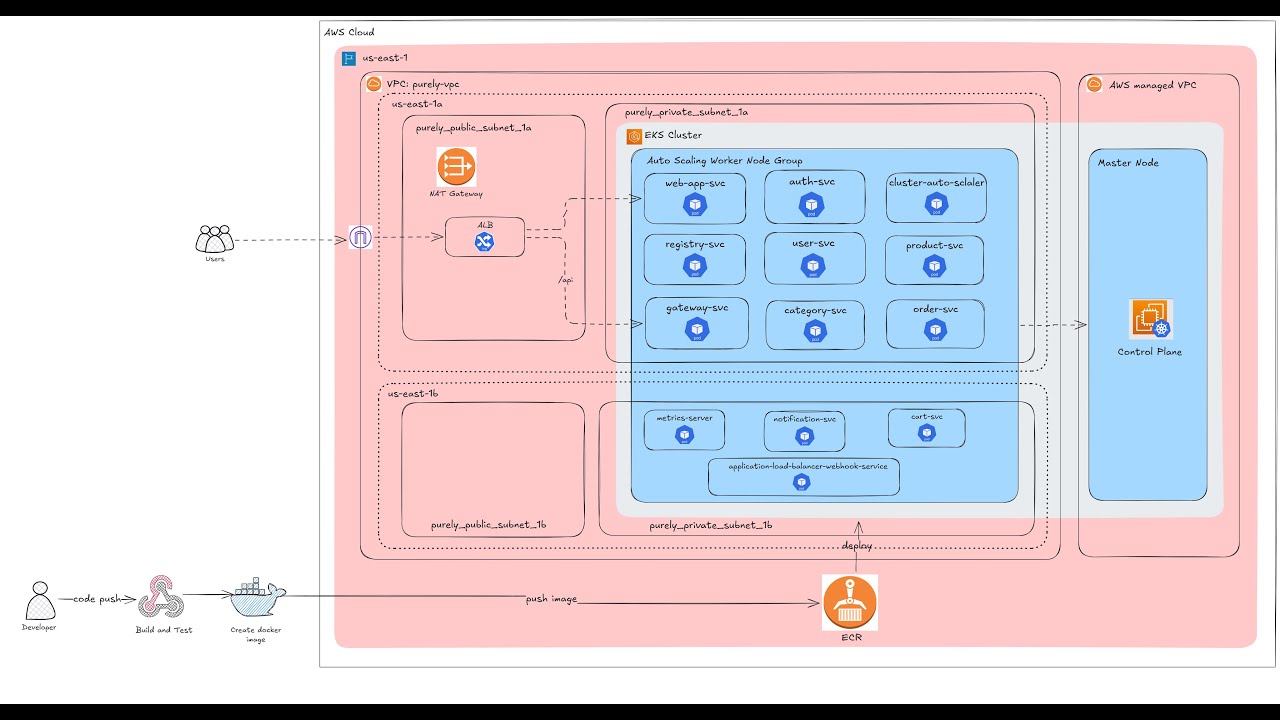Image resolution: width=1280 pixels, height=720 pixels.
Task: Click the 'EKS Cluster' title text
Action: click(x=673, y=136)
